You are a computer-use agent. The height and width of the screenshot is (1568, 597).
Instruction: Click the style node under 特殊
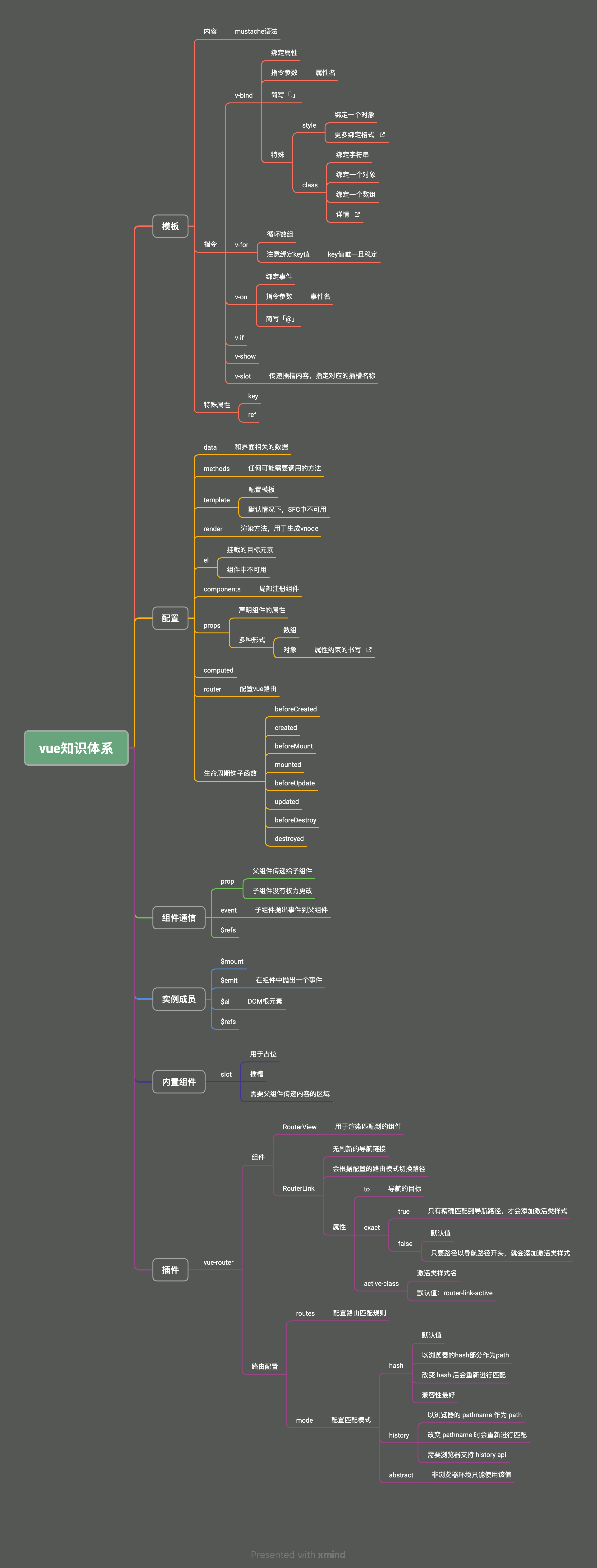[x=309, y=125]
